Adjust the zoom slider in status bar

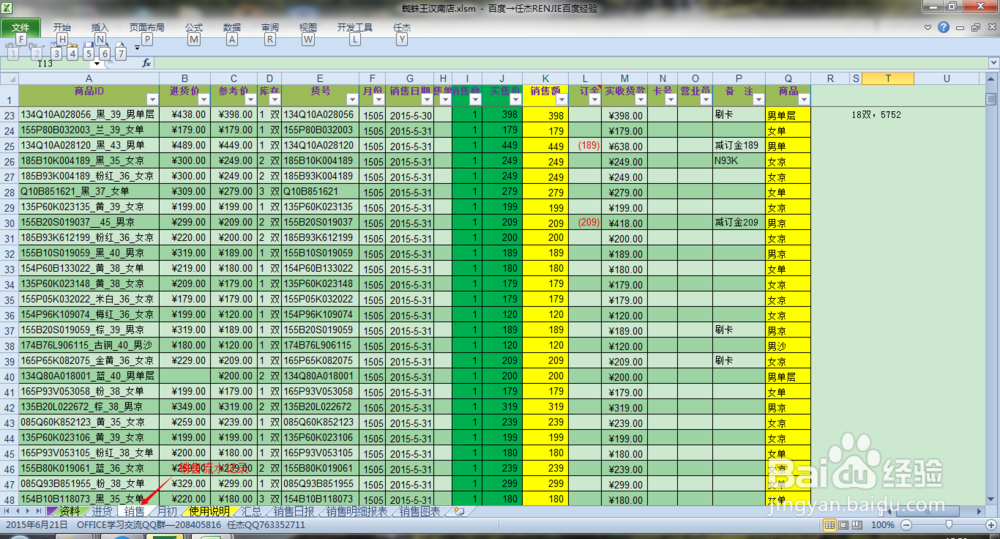[949, 525]
